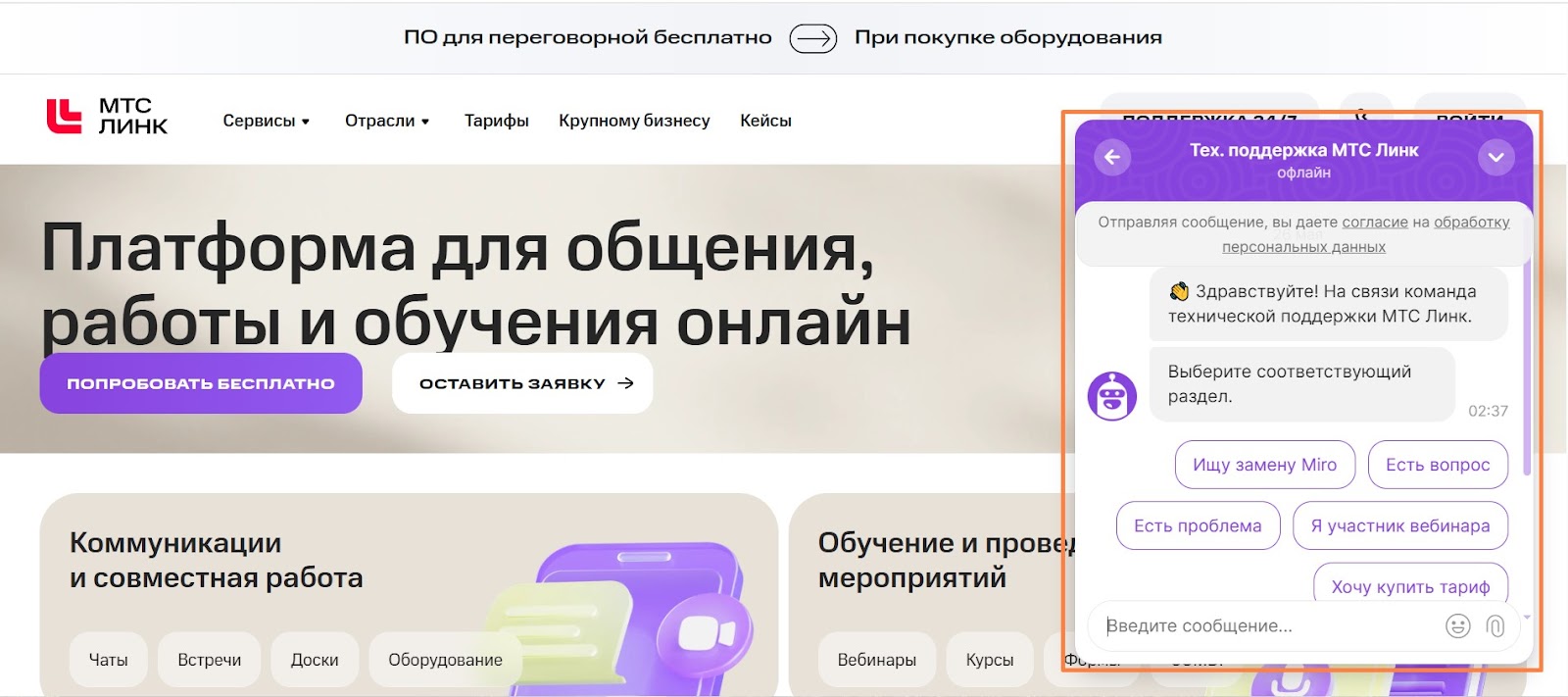Click the MTS Link logo
The height and width of the screenshot is (697, 1568).
(x=108, y=116)
